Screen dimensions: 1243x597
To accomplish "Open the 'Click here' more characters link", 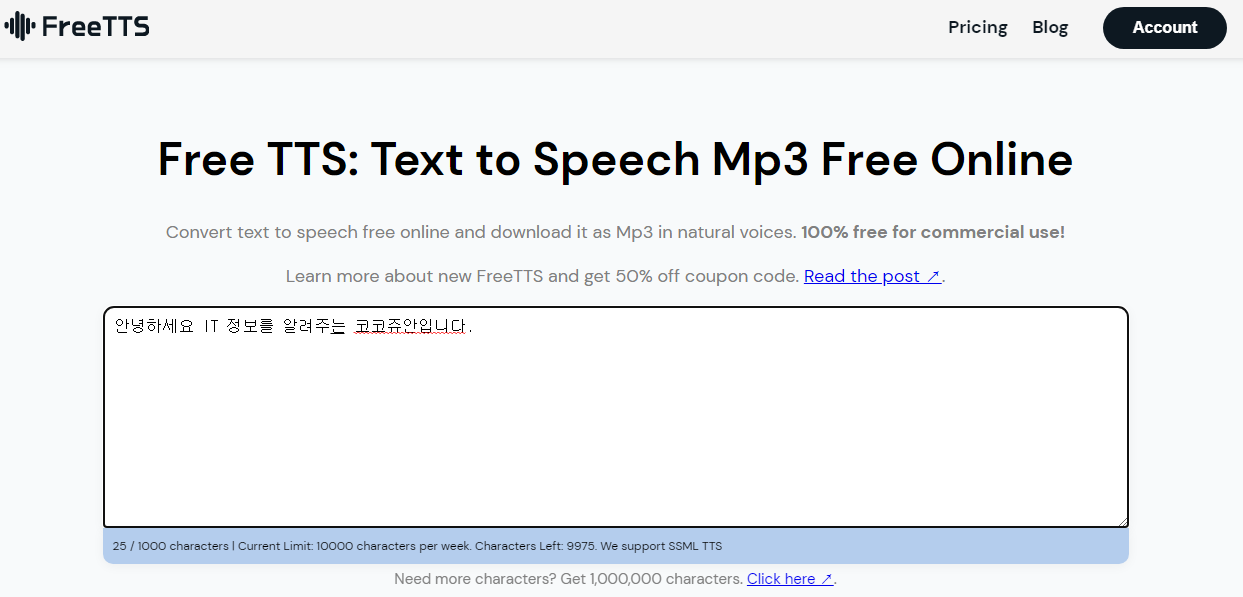I will click(x=790, y=578).
